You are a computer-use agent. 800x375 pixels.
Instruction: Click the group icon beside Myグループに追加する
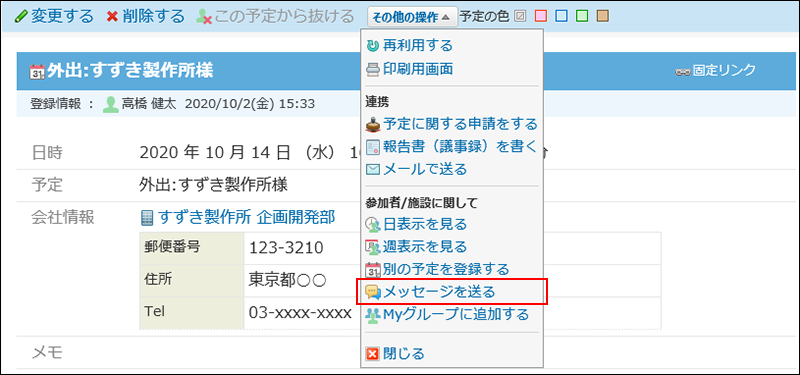(373, 315)
